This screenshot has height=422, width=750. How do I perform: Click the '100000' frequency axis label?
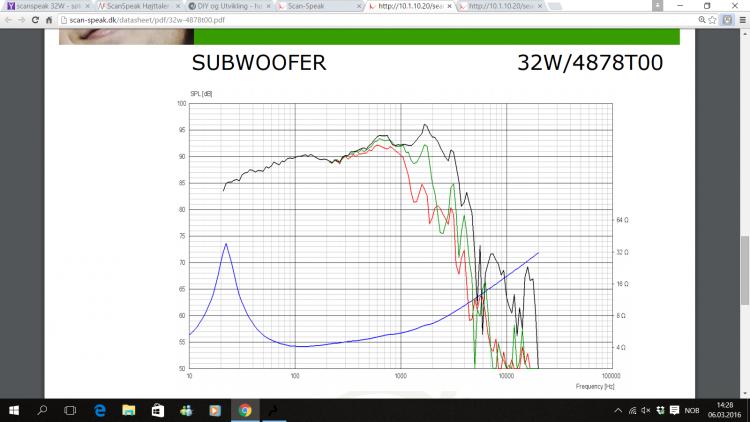click(x=611, y=376)
